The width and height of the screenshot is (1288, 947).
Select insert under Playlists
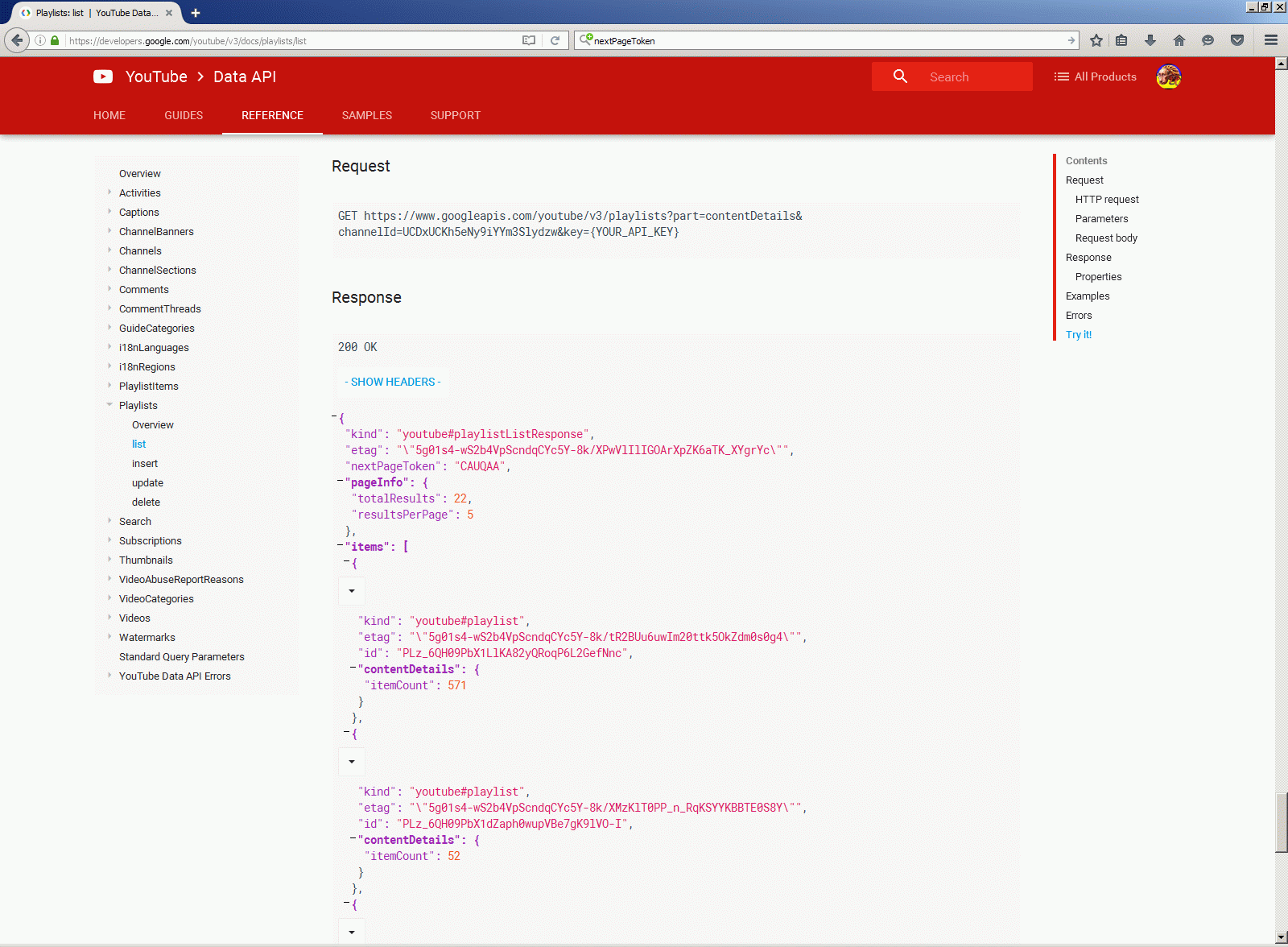click(x=145, y=463)
